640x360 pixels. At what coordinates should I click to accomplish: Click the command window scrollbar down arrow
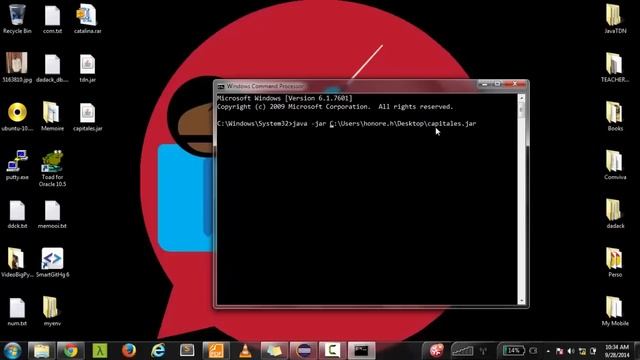tap(522, 301)
